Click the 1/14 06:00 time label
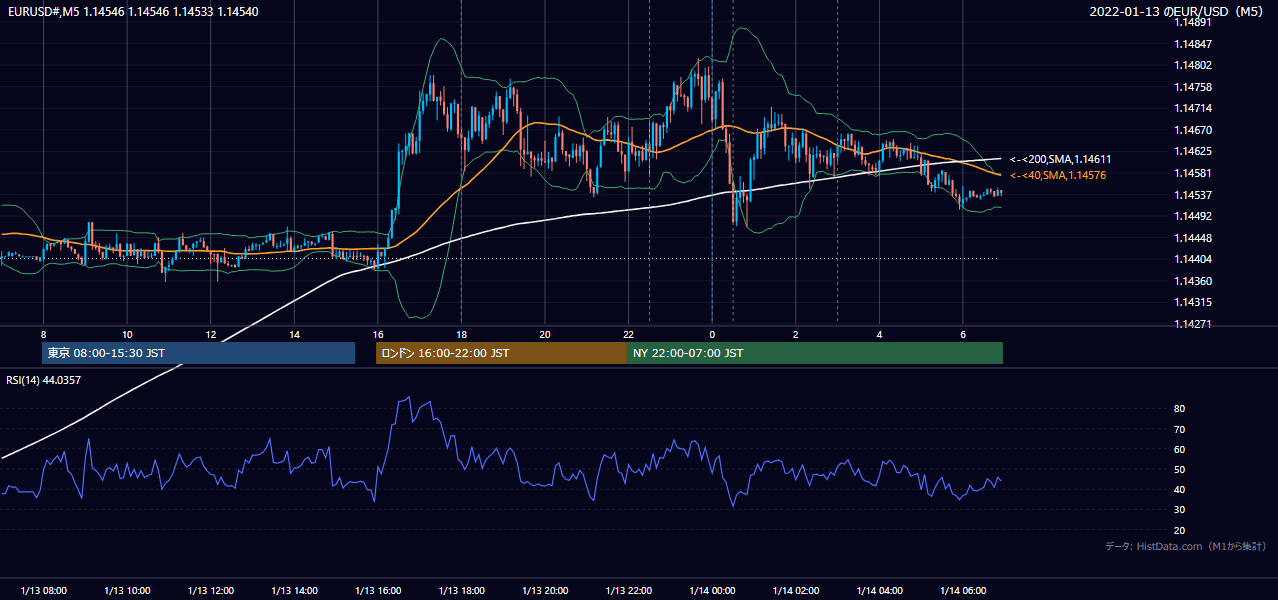The image size is (1278, 600). click(x=963, y=591)
